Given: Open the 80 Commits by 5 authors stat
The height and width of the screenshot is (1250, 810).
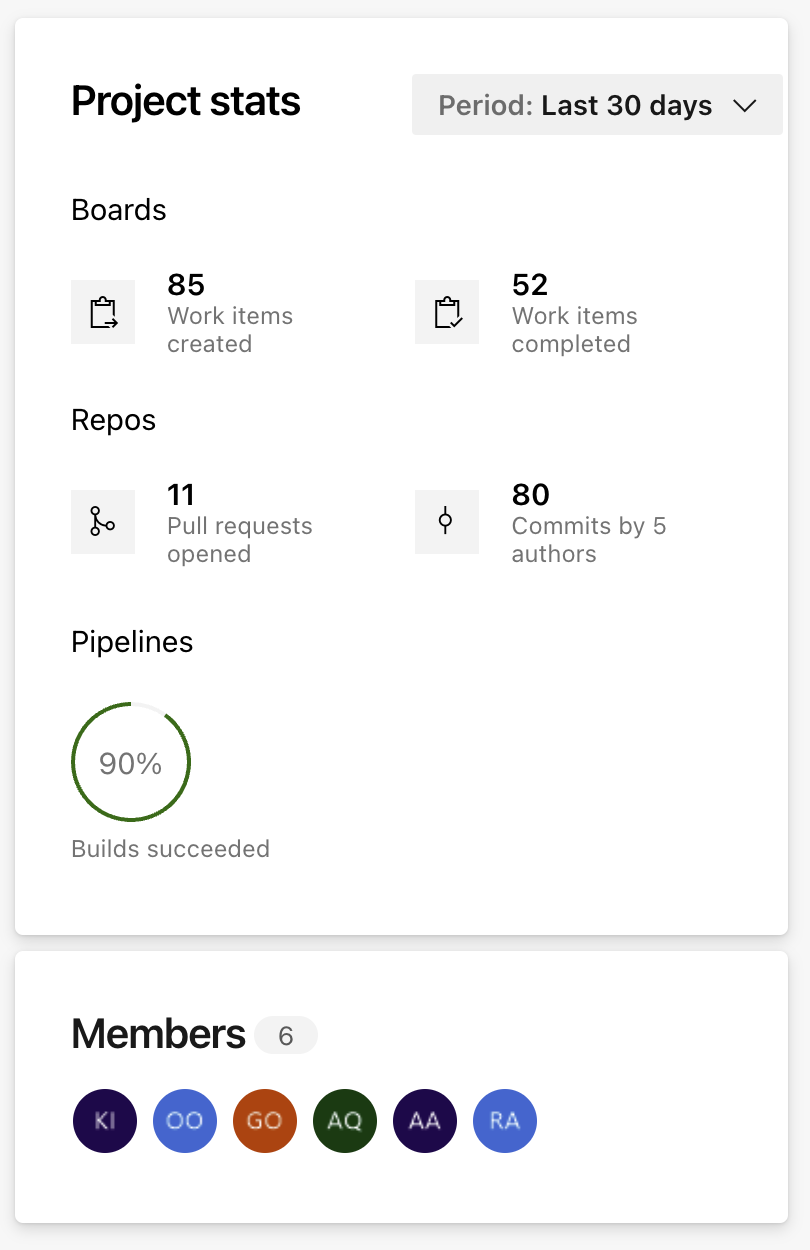Looking at the screenshot, I should (x=589, y=524).
